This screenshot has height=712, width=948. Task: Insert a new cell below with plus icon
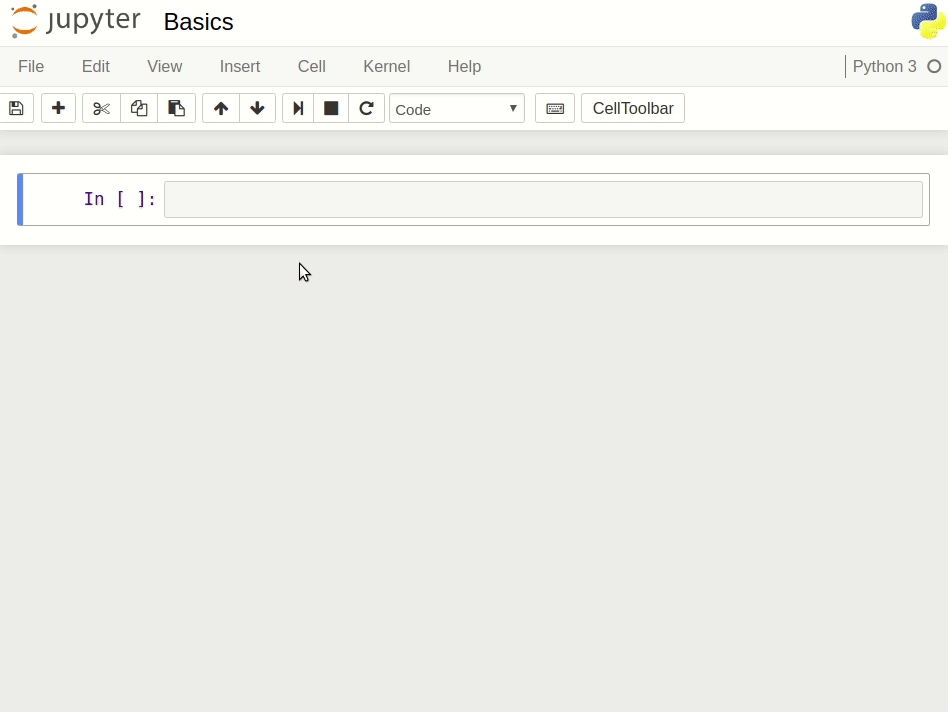(x=58, y=108)
